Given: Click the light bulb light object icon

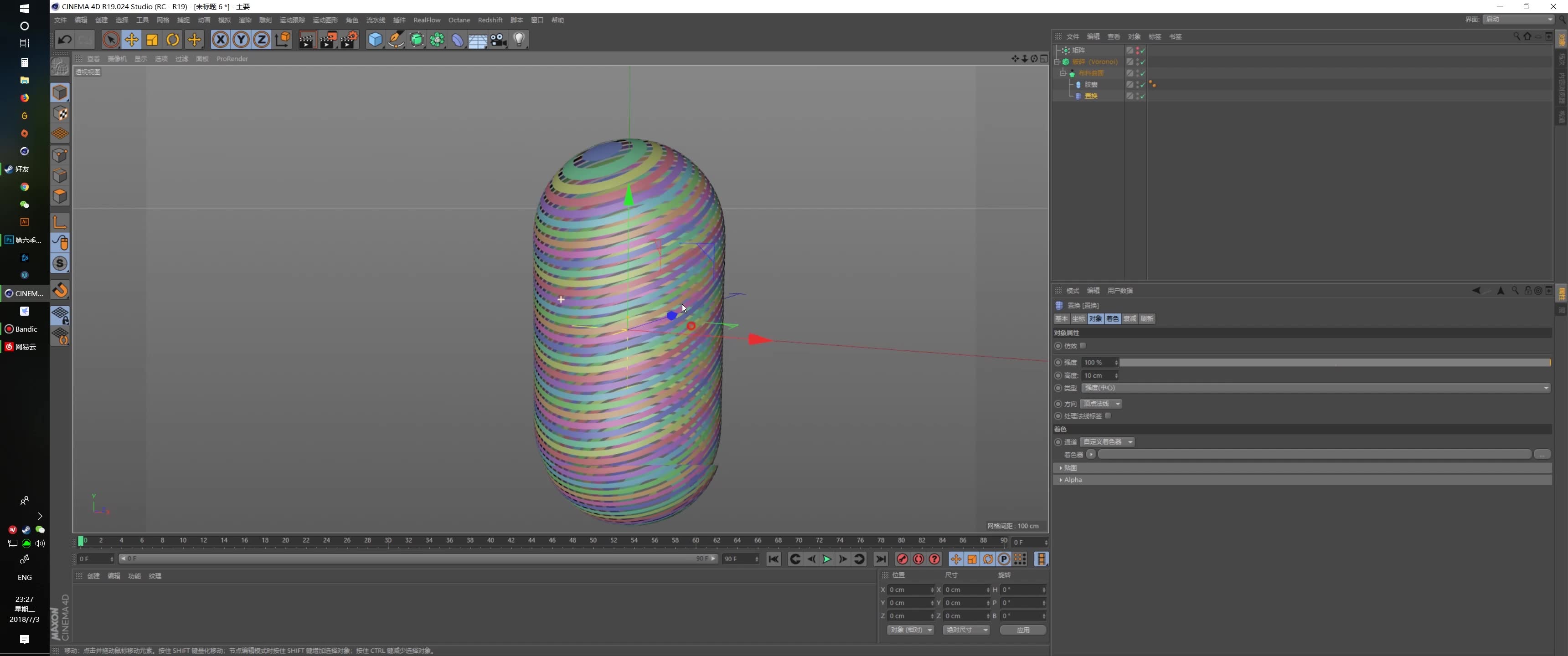Looking at the screenshot, I should pos(519,40).
